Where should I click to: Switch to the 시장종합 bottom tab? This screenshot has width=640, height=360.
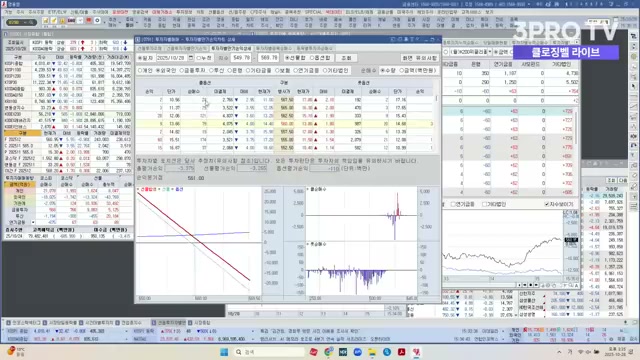click(200, 323)
